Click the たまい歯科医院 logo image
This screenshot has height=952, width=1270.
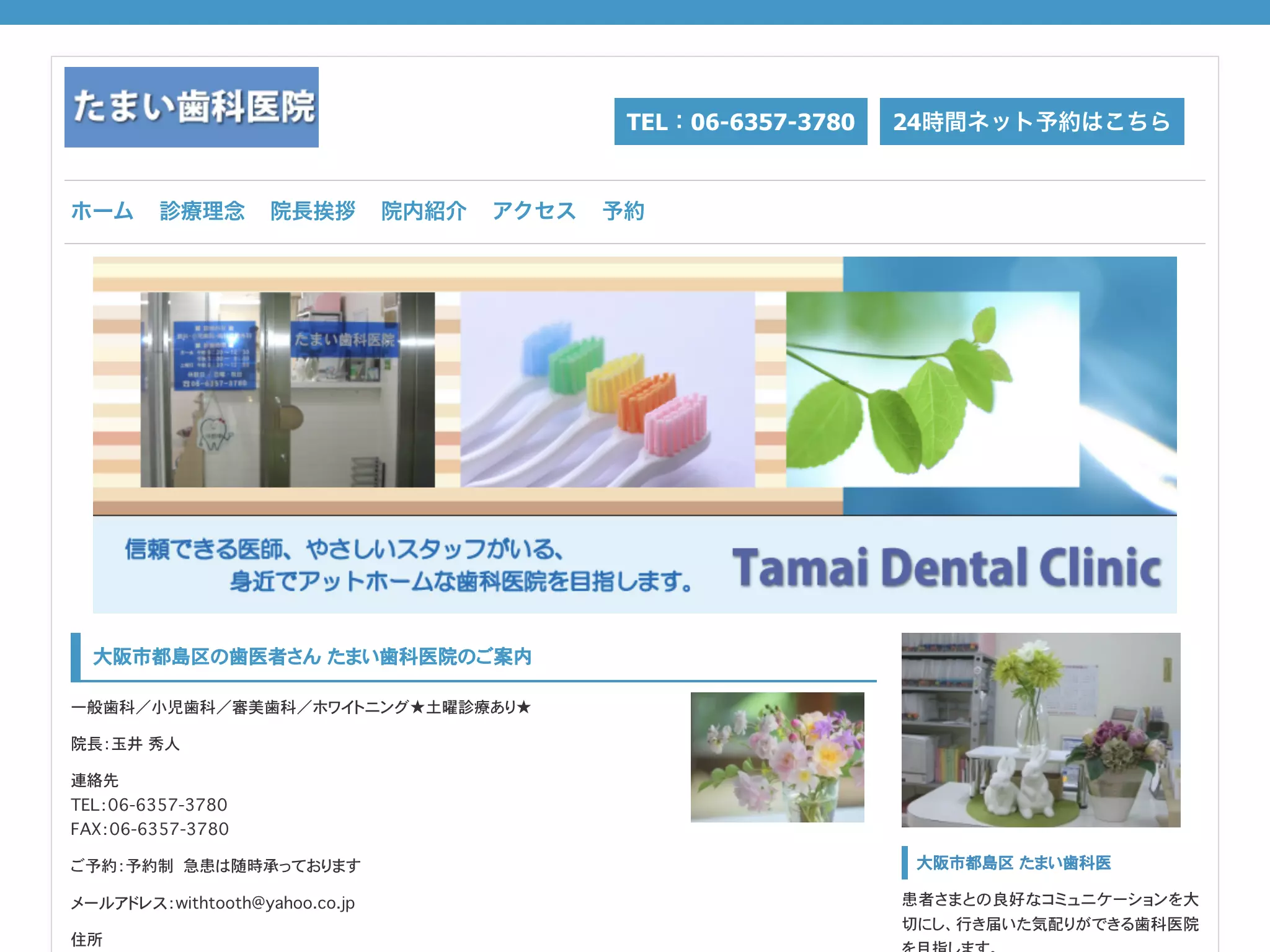[192, 107]
